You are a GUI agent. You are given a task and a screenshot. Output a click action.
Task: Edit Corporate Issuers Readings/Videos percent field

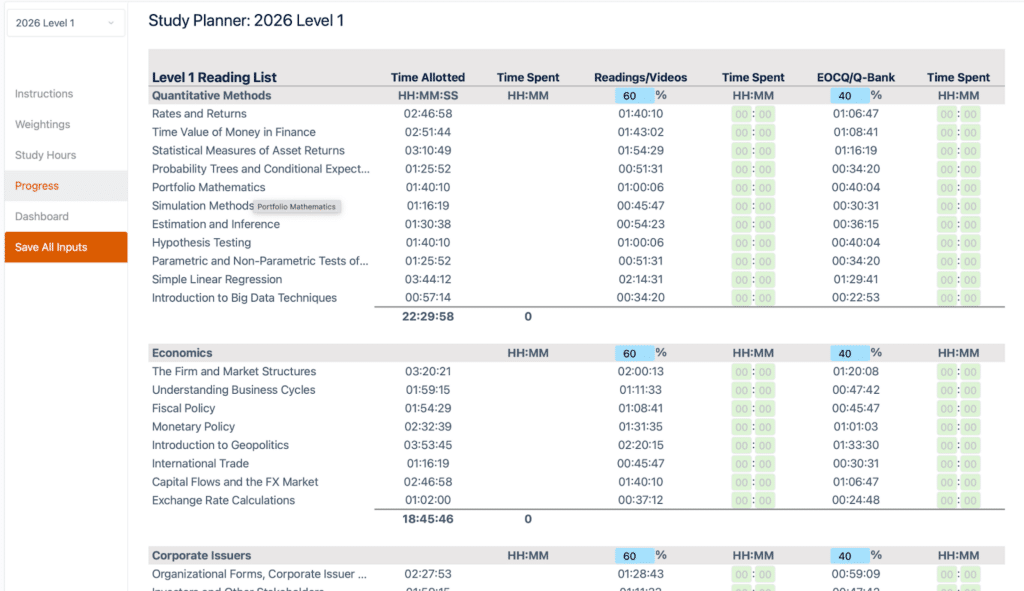(633, 556)
